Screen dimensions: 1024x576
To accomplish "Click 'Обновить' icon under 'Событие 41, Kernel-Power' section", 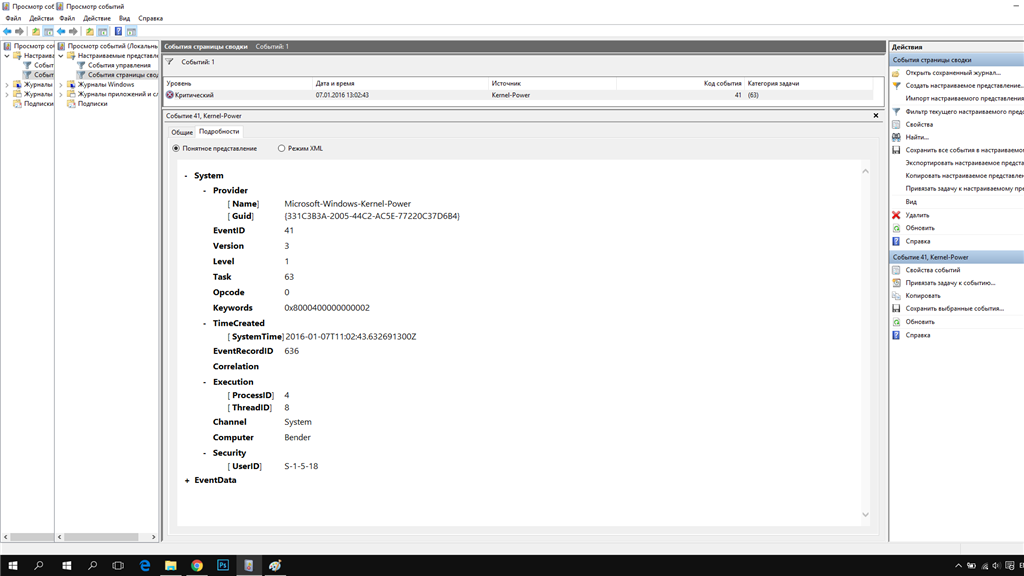I will pyautogui.click(x=896, y=322).
